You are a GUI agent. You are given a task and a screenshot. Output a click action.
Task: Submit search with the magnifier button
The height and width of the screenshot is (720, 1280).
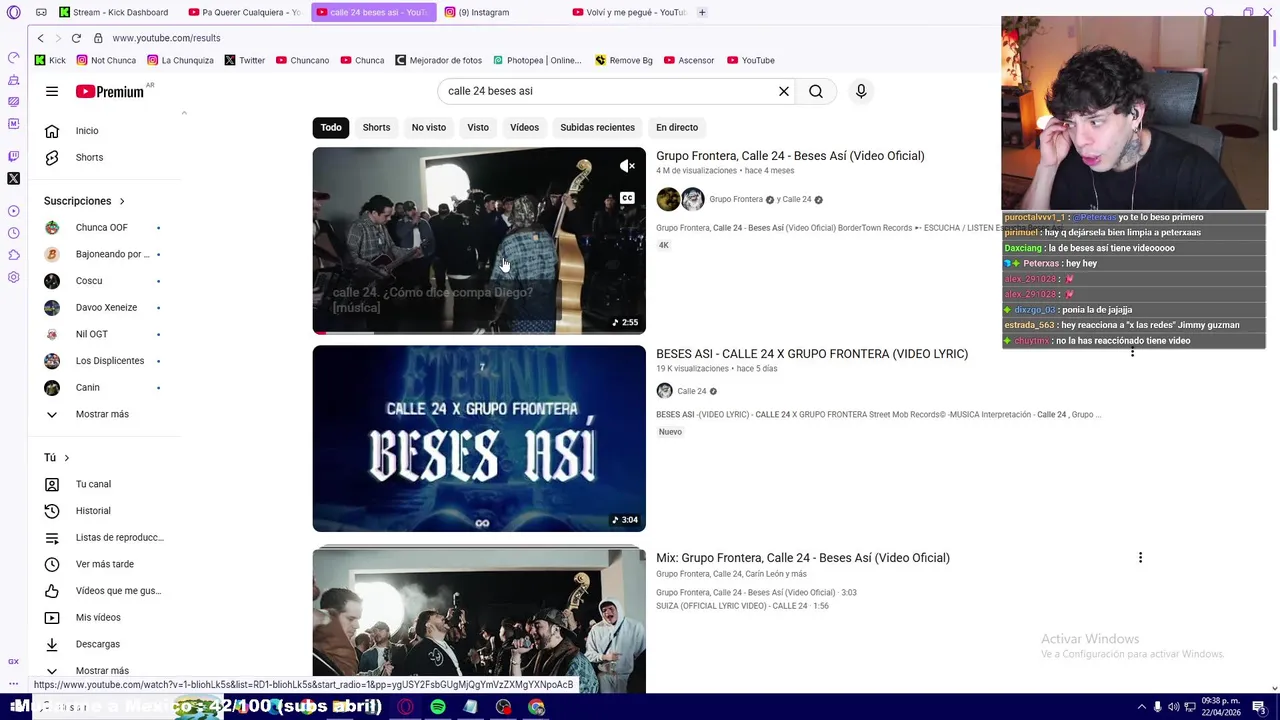click(816, 91)
